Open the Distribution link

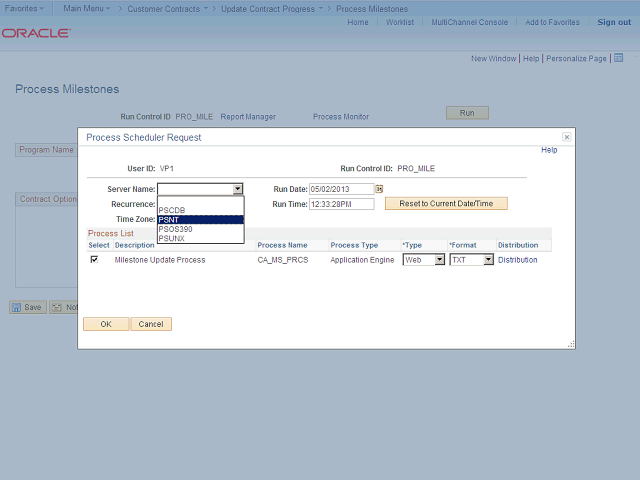click(518, 260)
